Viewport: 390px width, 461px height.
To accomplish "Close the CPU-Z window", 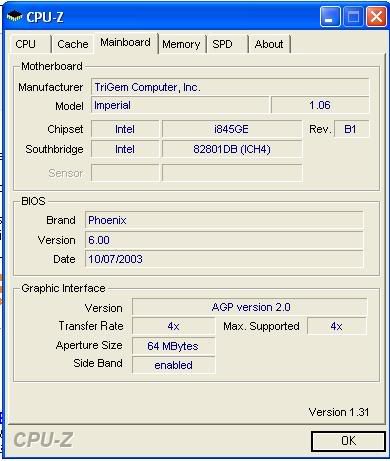I will tap(376, 16).
